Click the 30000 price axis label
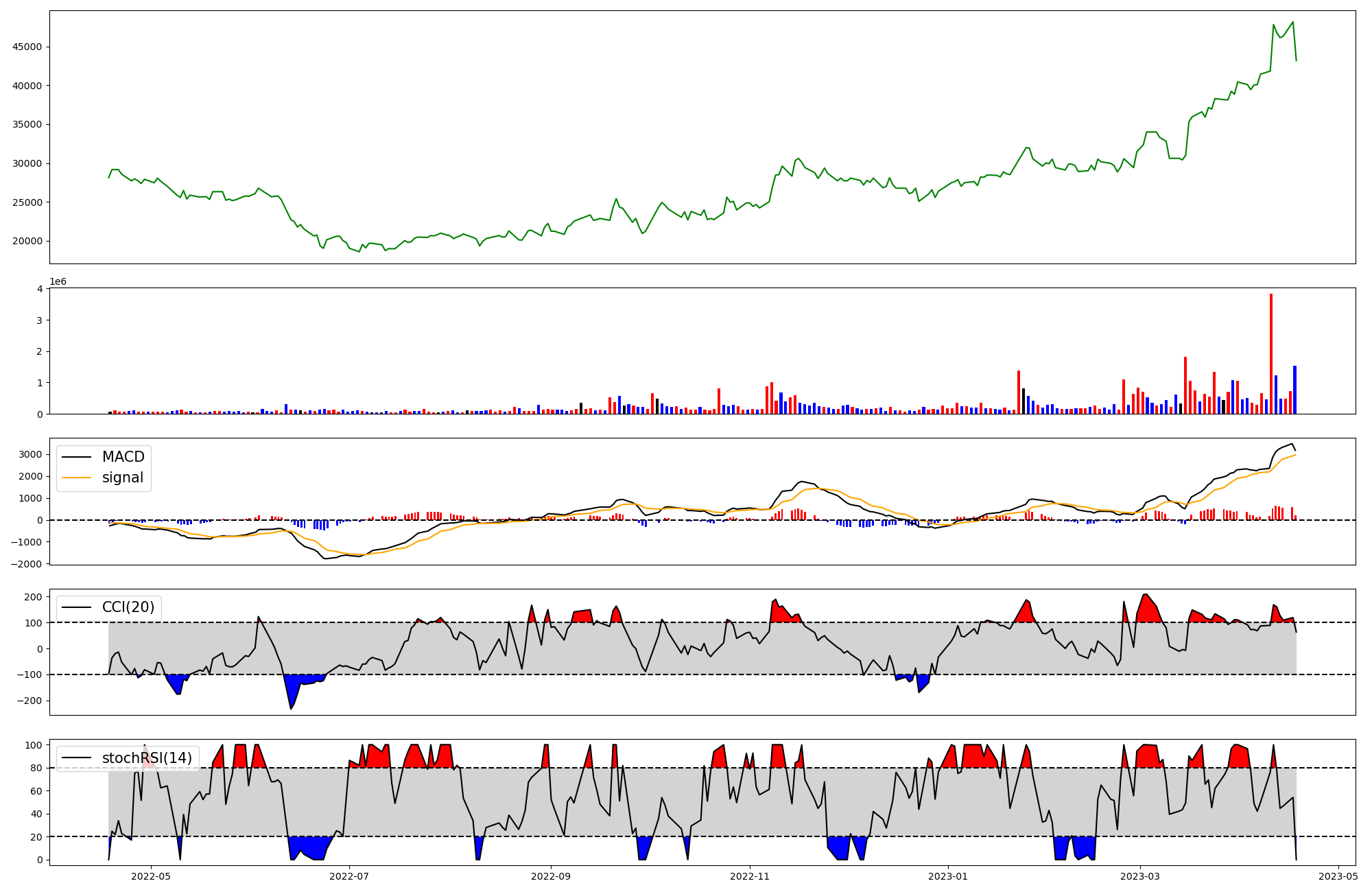Viewport: 1372px width, 892px height. tap(27, 163)
